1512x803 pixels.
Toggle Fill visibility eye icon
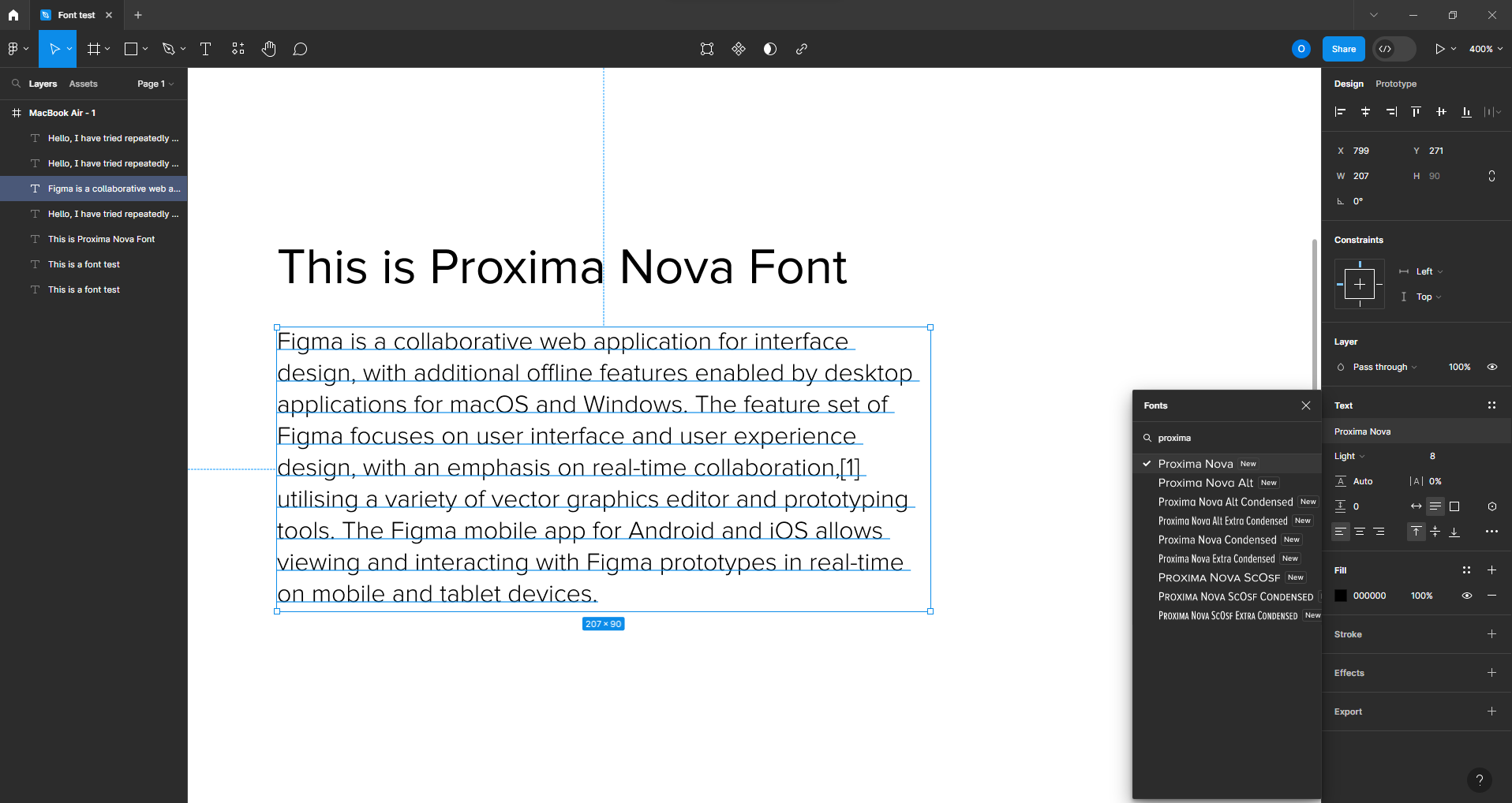[x=1467, y=596]
